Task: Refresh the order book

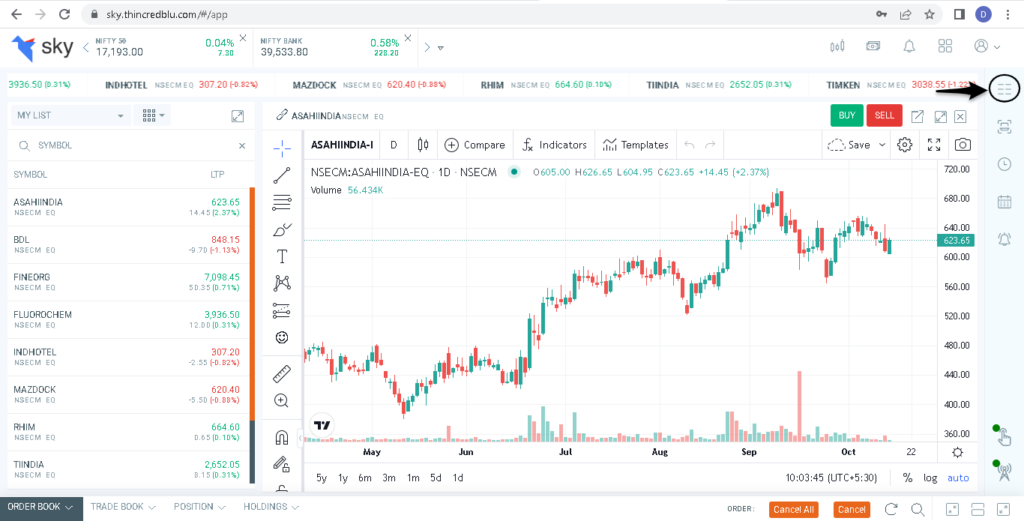Action: tap(891, 509)
